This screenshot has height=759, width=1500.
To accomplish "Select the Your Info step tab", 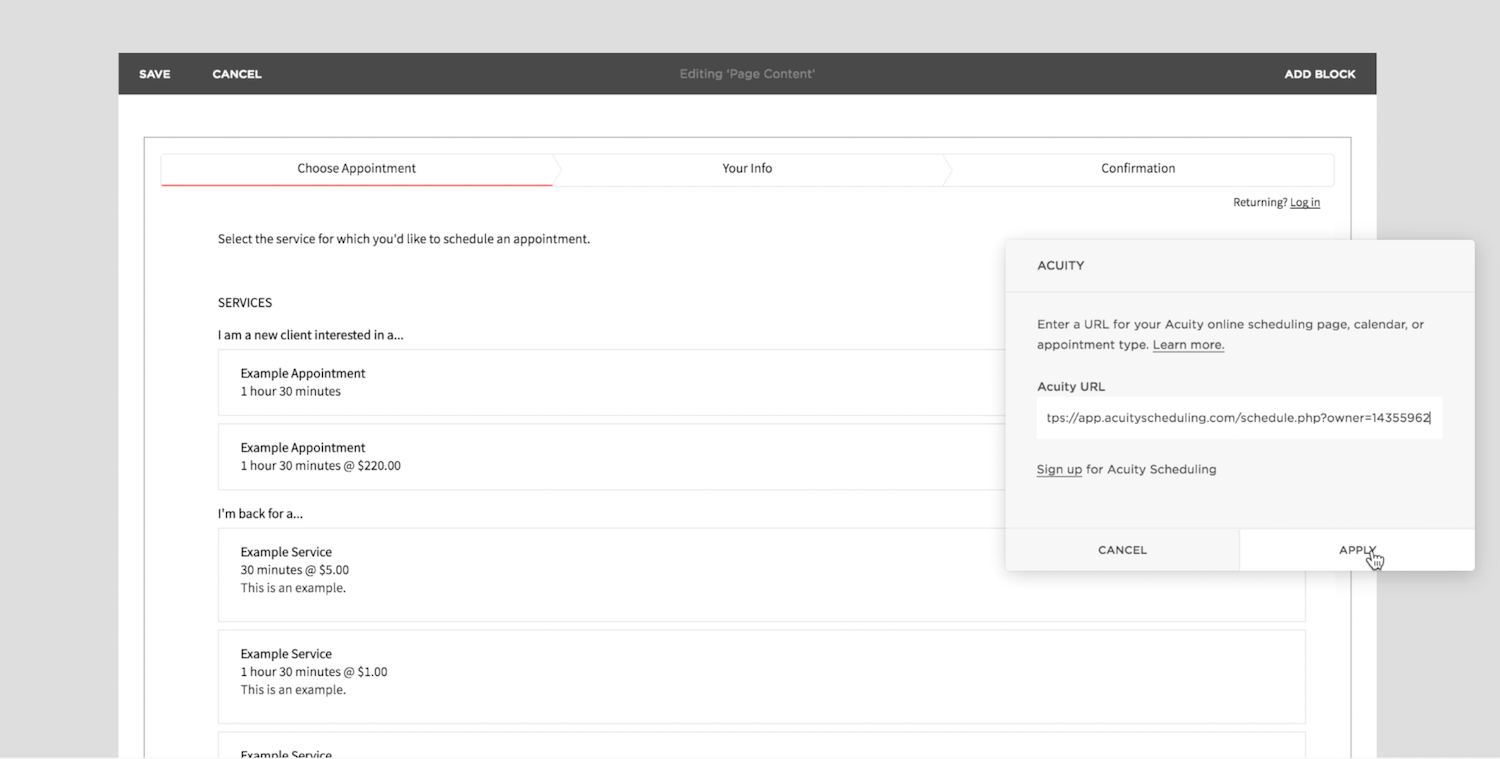I will 748,169.
